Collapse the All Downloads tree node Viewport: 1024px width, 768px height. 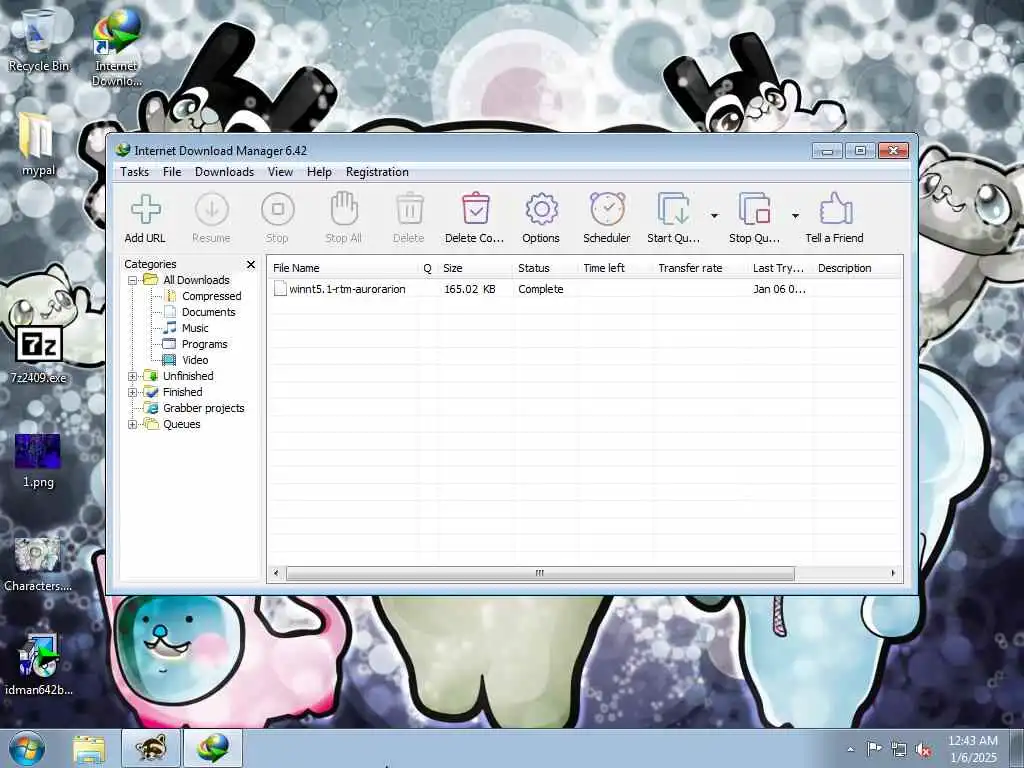pyautogui.click(x=133, y=280)
